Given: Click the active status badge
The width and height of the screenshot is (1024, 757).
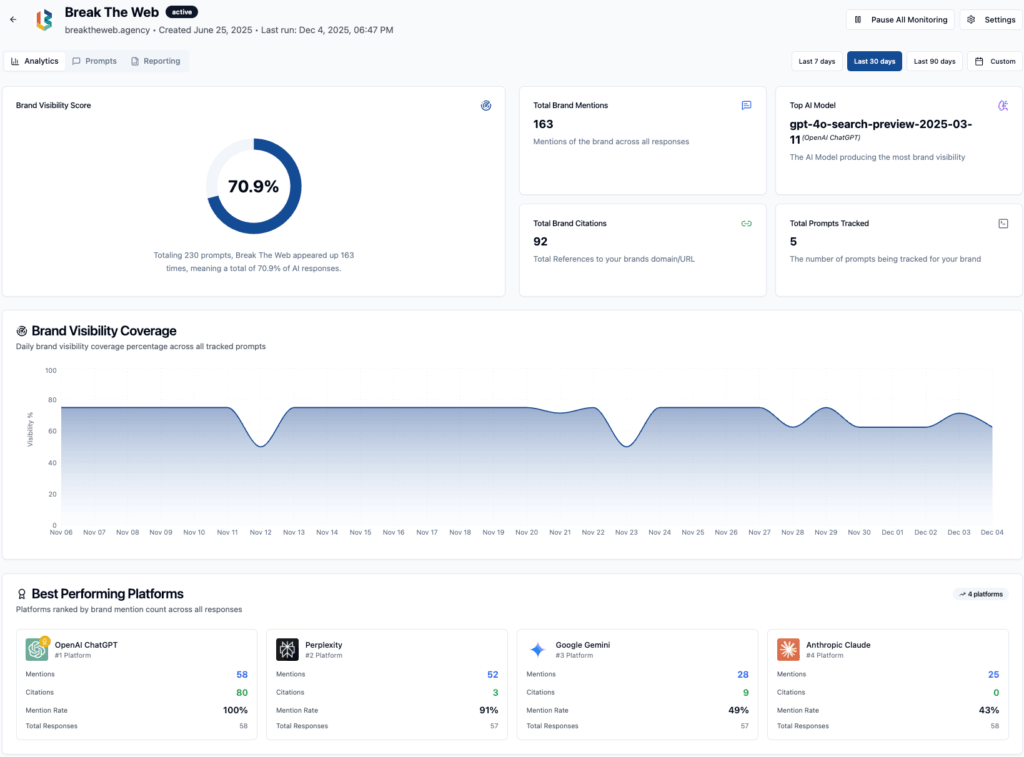Looking at the screenshot, I should pyautogui.click(x=182, y=12).
